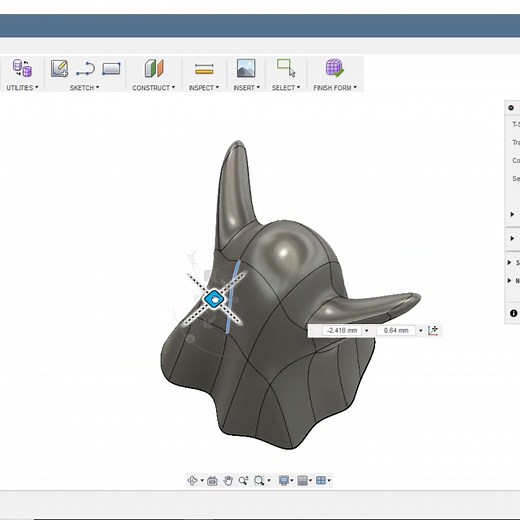Open the UTILITIES dropdown menu
This screenshot has height=520, width=520.
pyautogui.click(x=22, y=88)
